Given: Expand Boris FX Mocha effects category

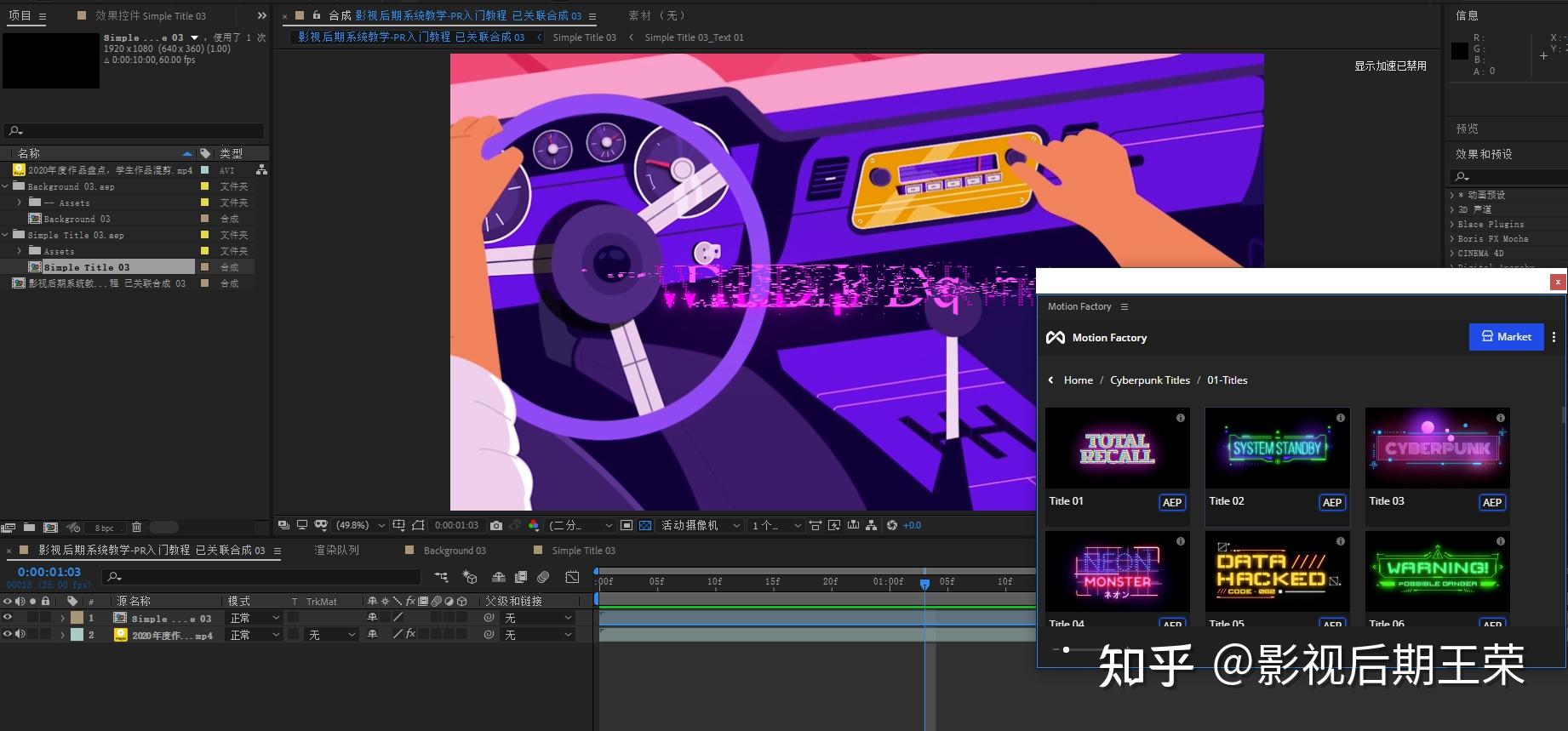Looking at the screenshot, I should tap(1452, 239).
